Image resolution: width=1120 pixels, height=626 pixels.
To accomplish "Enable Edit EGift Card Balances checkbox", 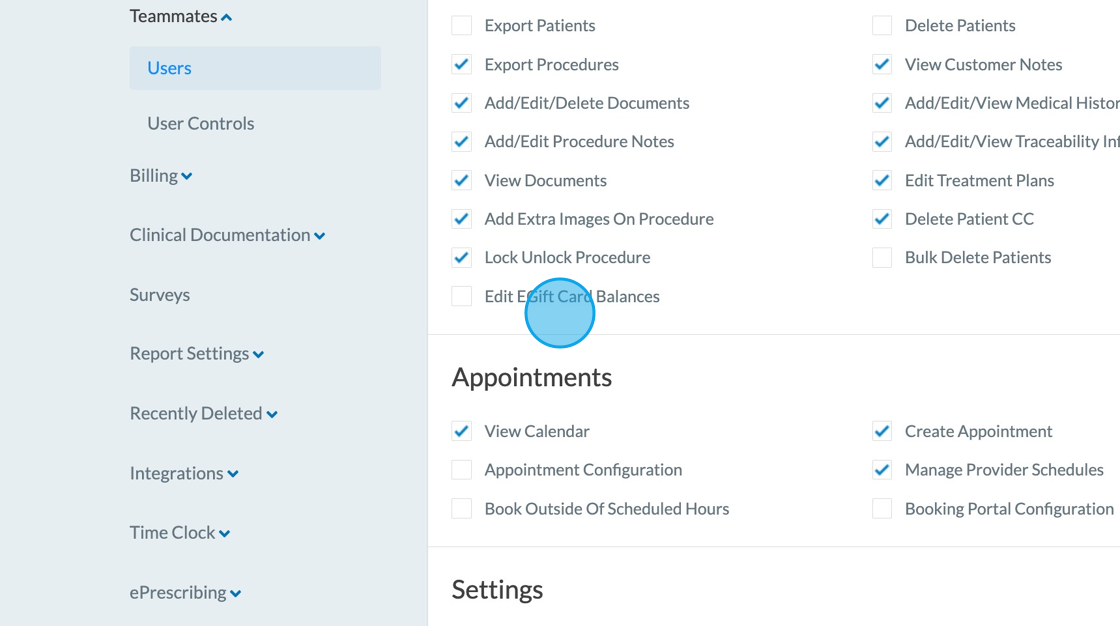I will pos(462,296).
